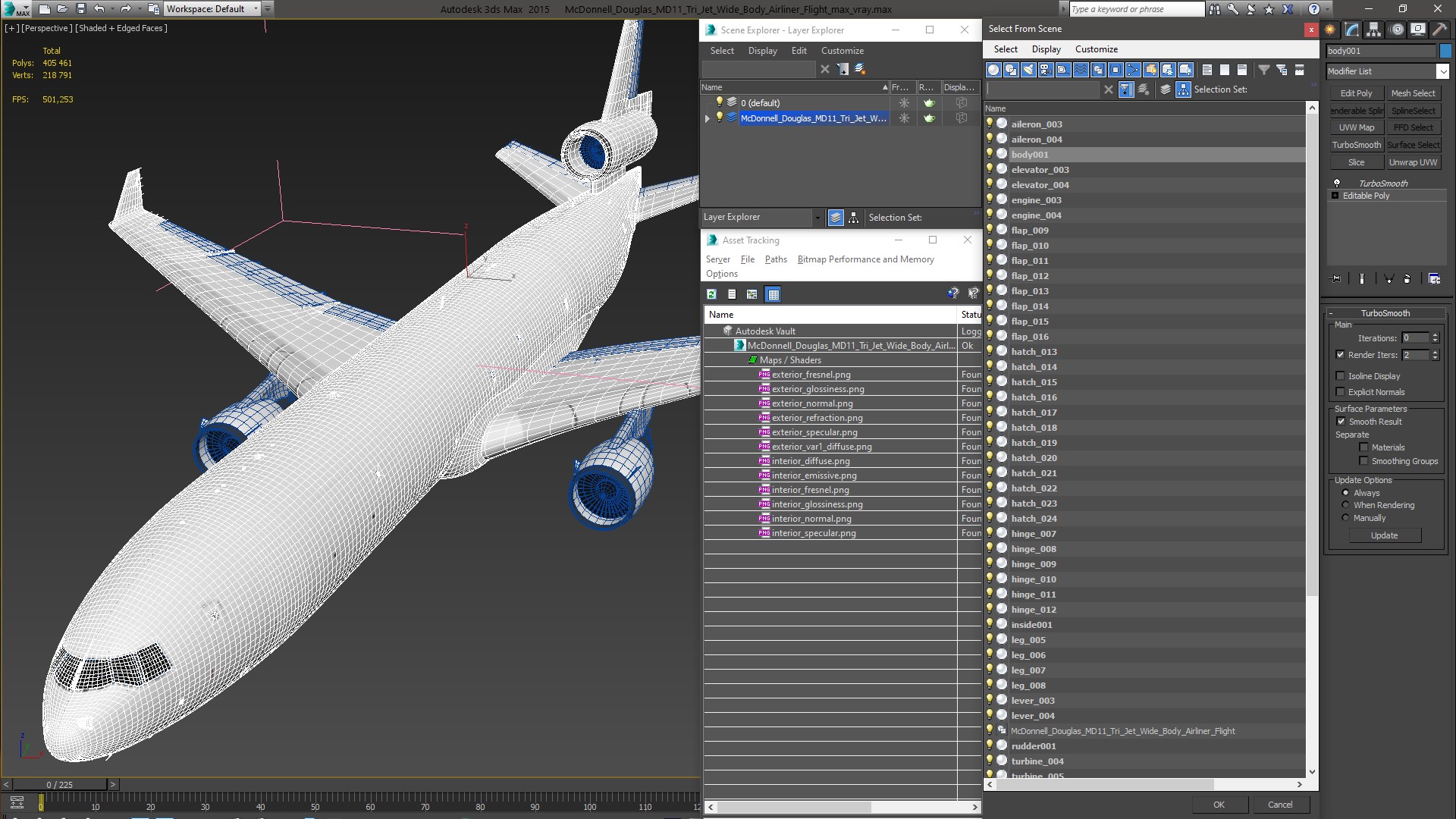1456x819 pixels.
Task: Toggle the Render Iters checkbox
Action: pos(1340,355)
